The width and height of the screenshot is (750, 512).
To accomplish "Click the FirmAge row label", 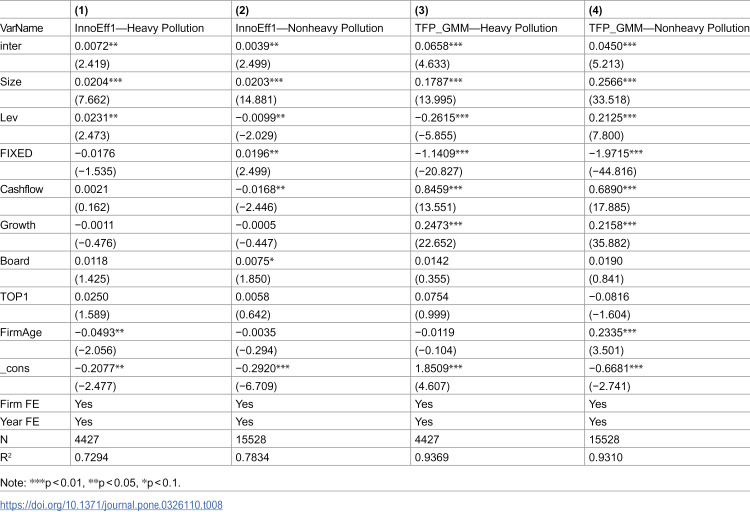I will tap(21, 332).
